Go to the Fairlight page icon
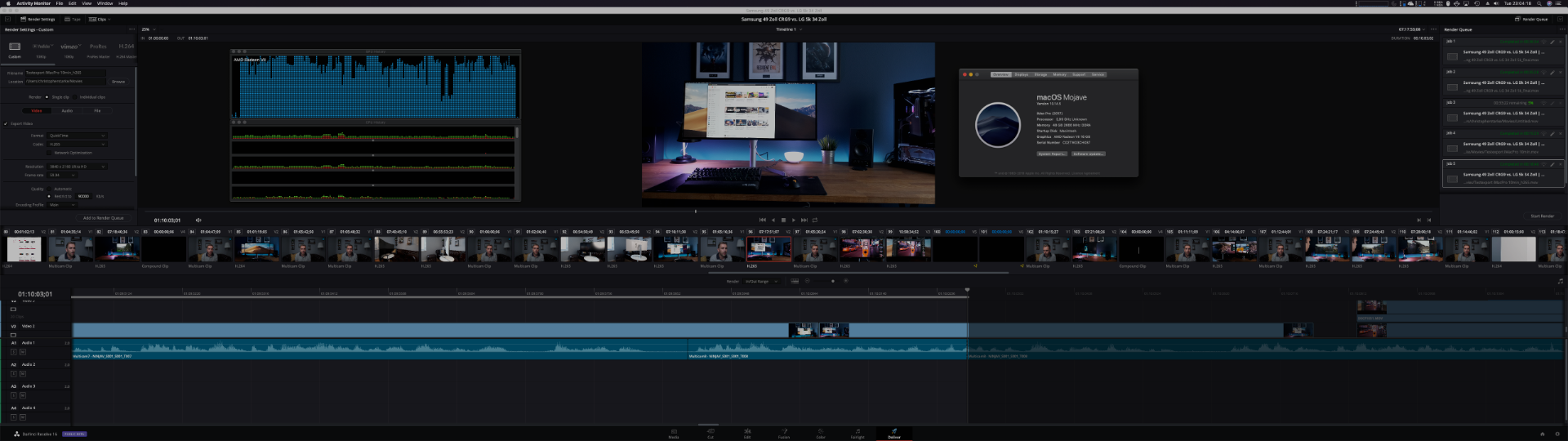This screenshot has height=441, width=1568. click(x=857, y=432)
